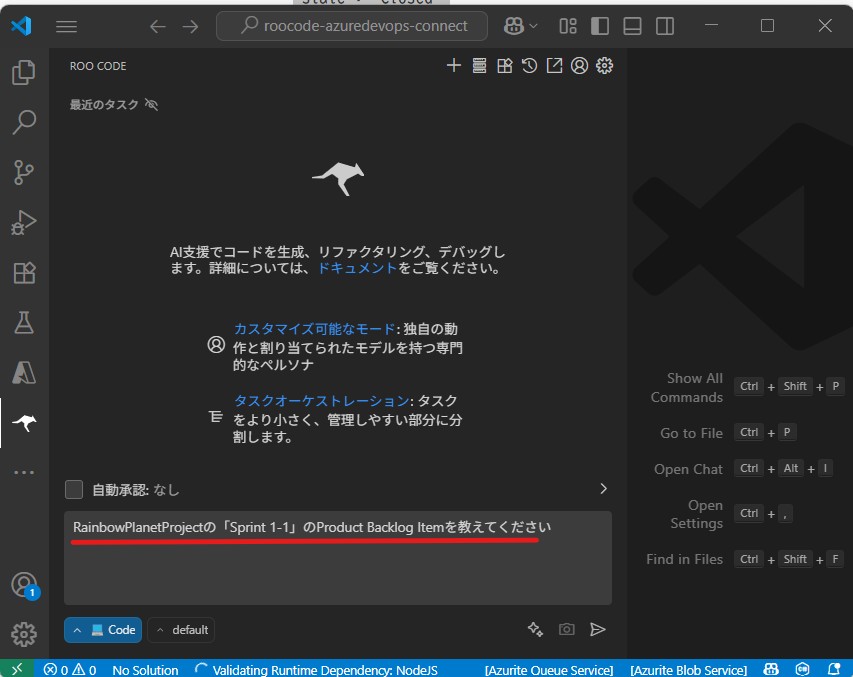The width and height of the screenshot is (853, 677).
Task: Focus the Roo Code chat input field
Action: point(338,558)
